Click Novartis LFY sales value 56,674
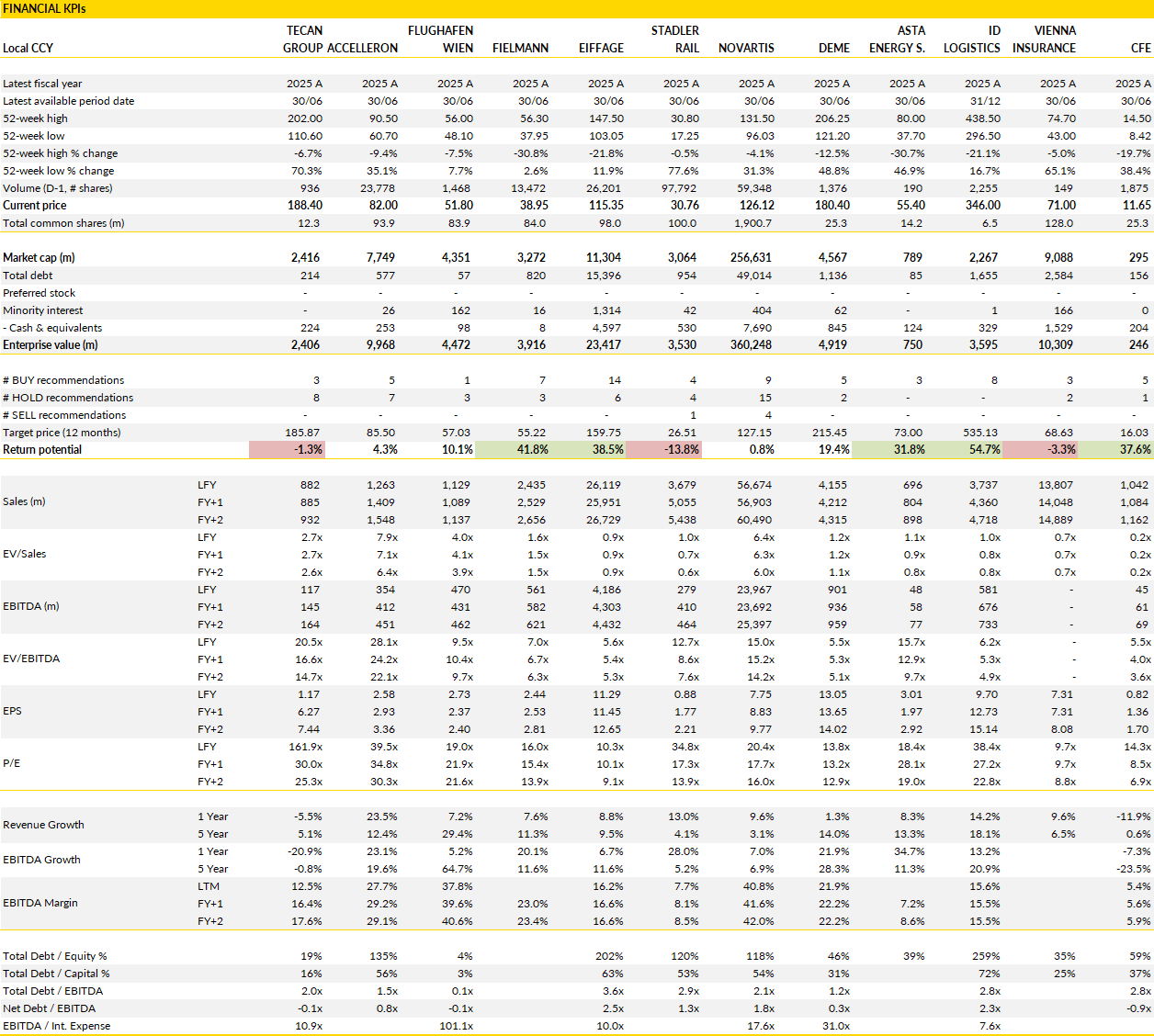 point(755,485)
